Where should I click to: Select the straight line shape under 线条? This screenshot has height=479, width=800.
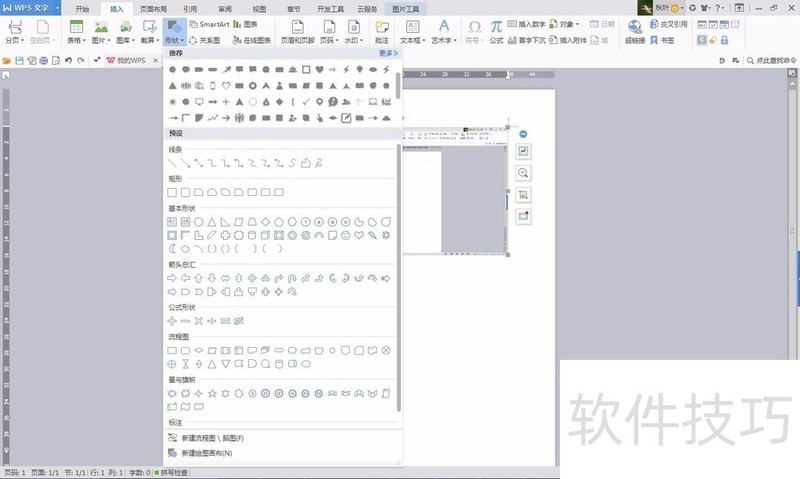click(x=172, y=163)
